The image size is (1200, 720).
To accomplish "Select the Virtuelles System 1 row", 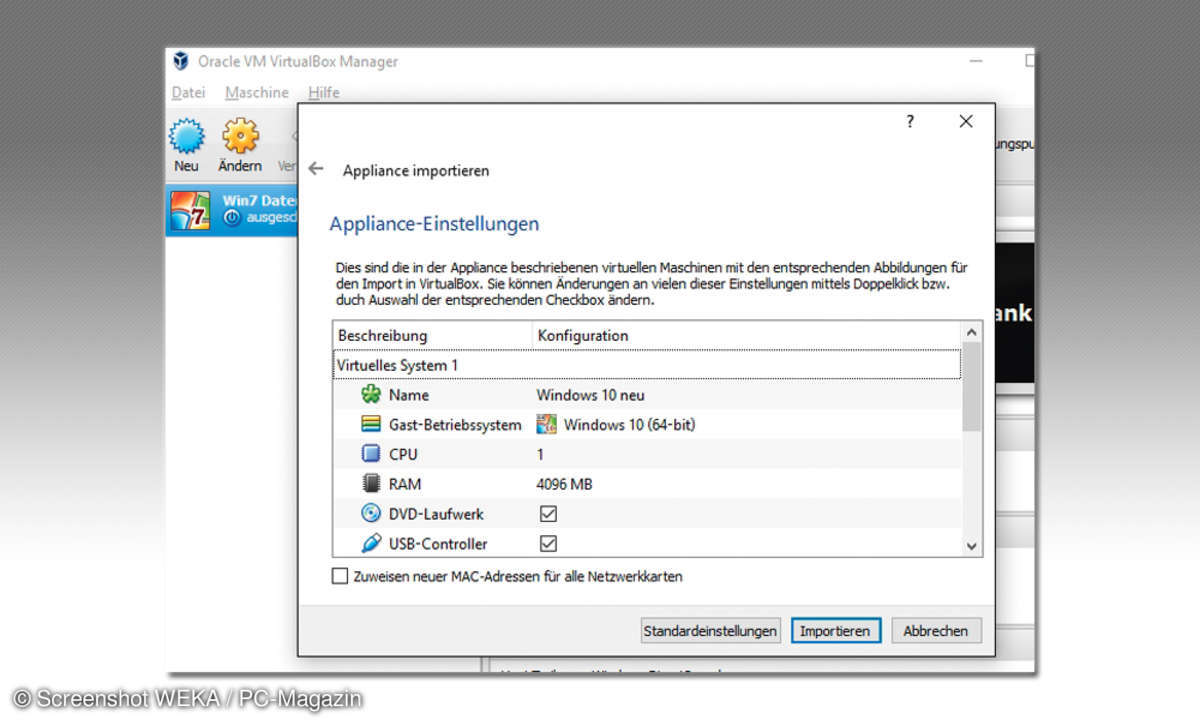I will point(647,365).
